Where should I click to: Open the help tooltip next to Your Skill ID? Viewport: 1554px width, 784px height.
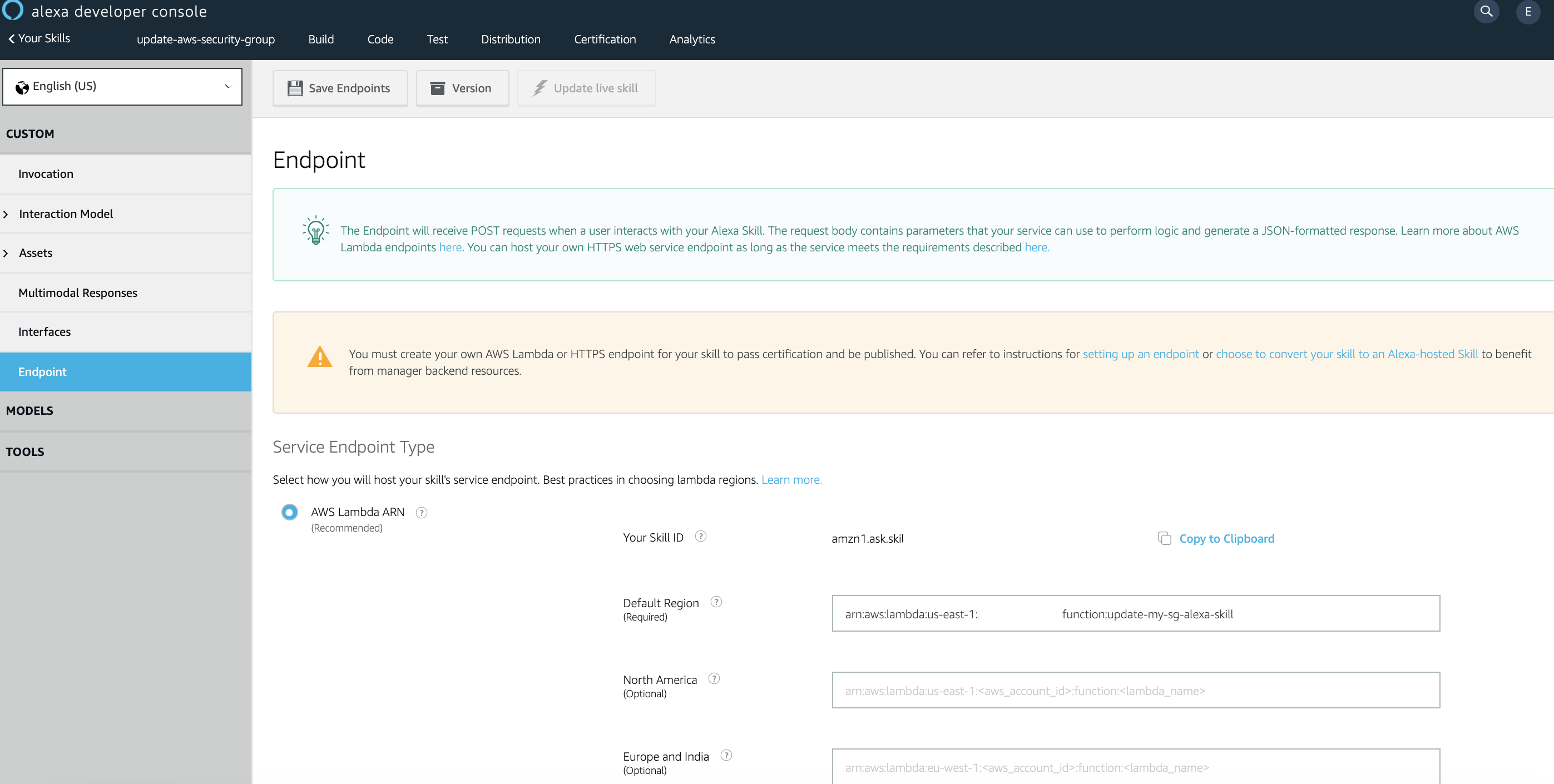(x=701, y=535)
